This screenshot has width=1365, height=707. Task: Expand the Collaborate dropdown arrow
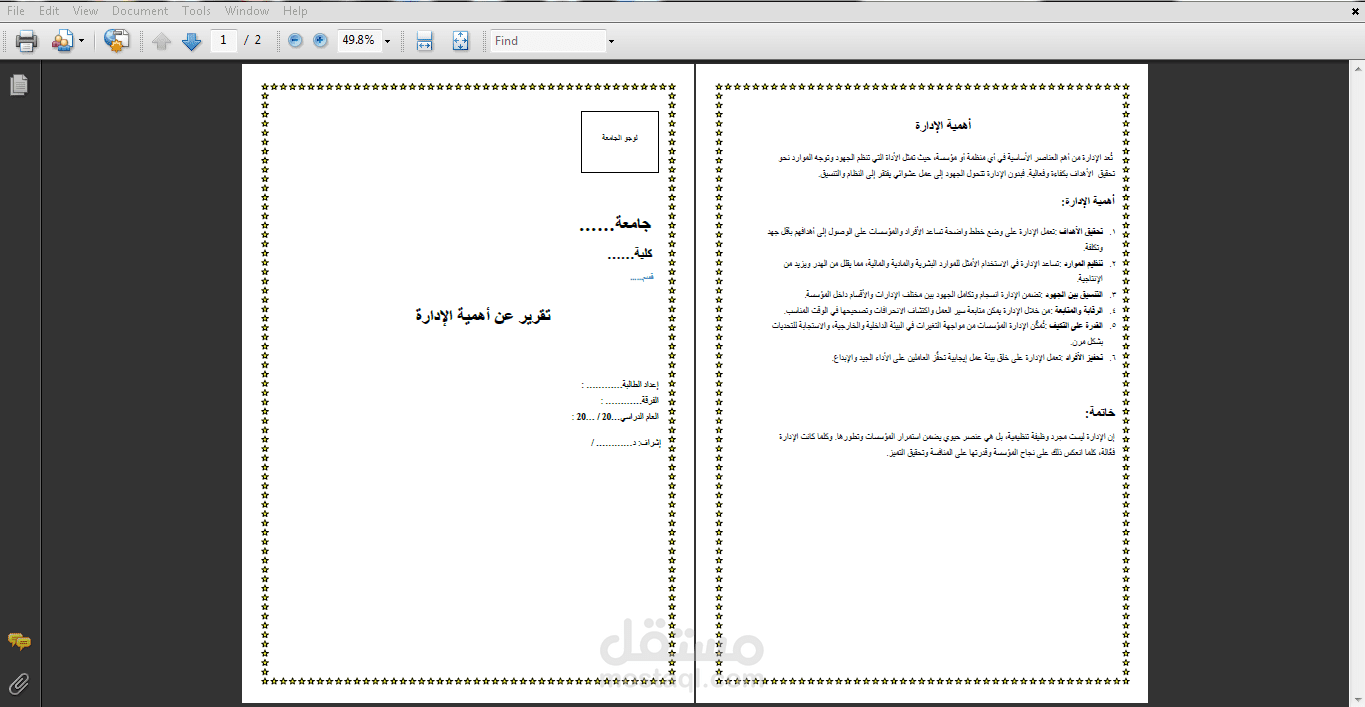point(82,41)
